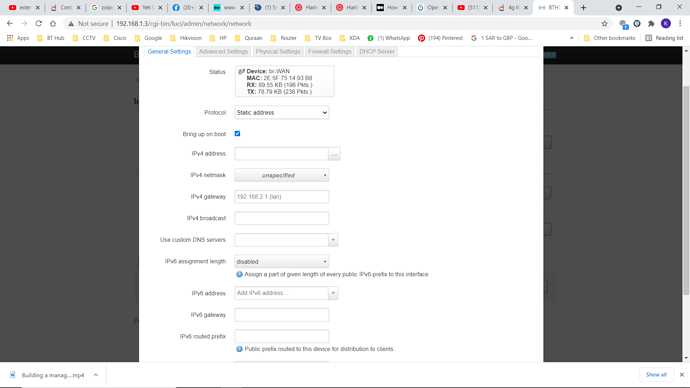Click the browser back arrow
Viewport: 690px width, 388px height.
tap(10, 23)
